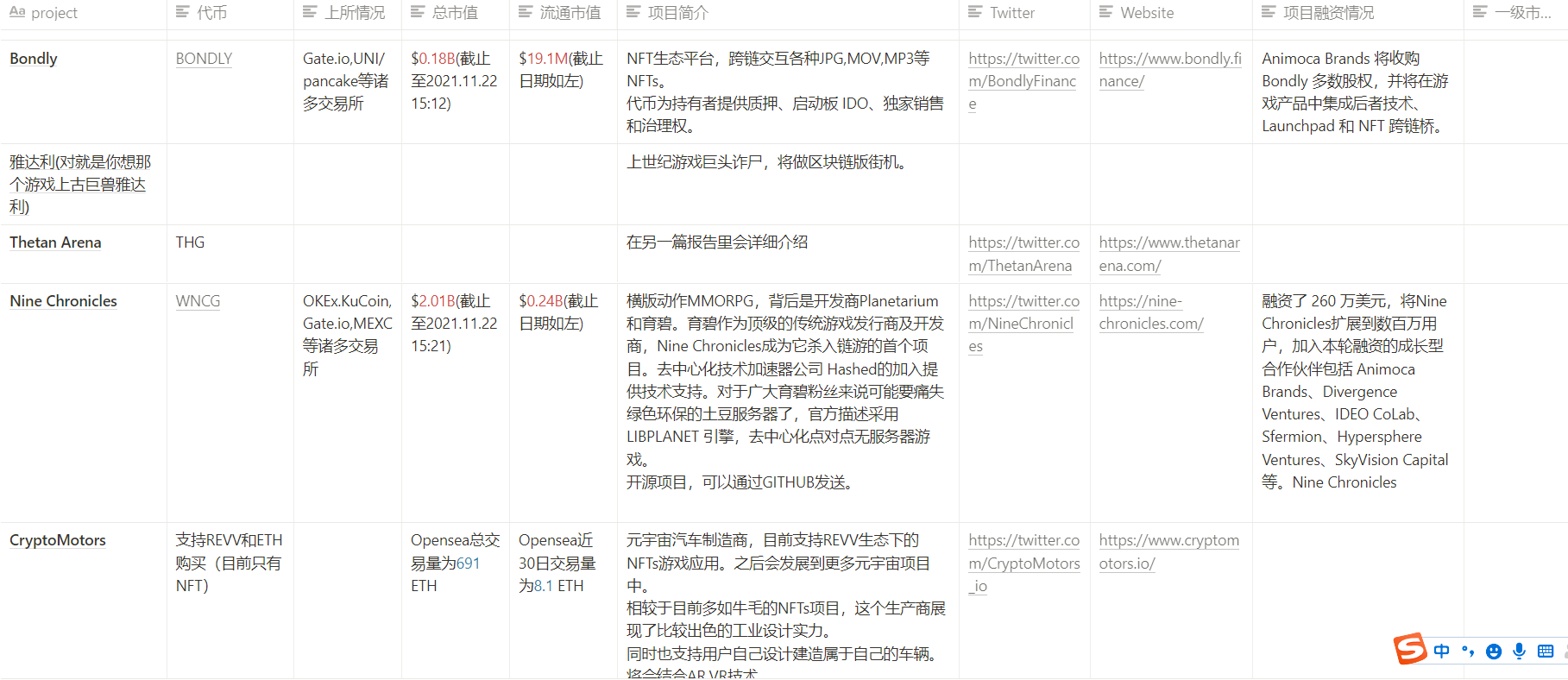Image resolution: width=1568 pixels, height=680 pixels.
Task: Select Bondly's NFT生态平台 description cell
Action: point(788,91)
